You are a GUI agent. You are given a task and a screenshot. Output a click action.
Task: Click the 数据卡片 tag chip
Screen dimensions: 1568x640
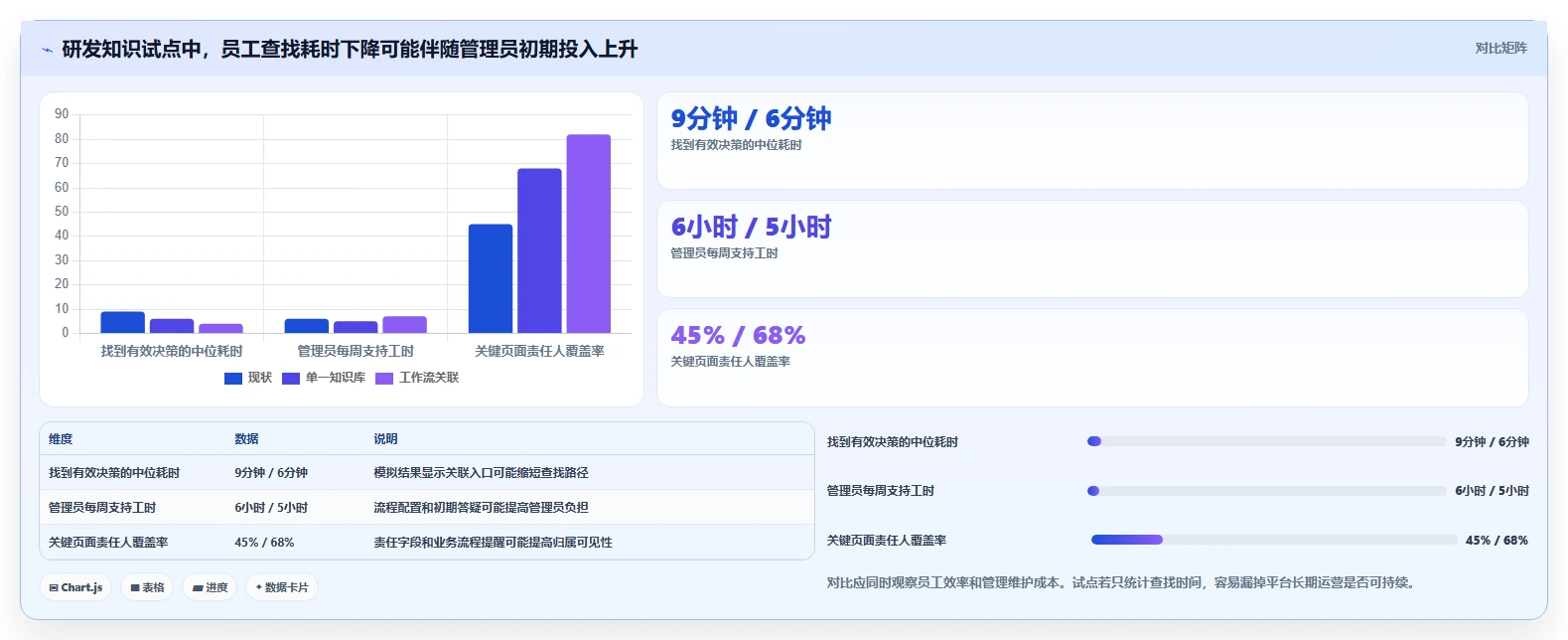click(x=282, y=587)
